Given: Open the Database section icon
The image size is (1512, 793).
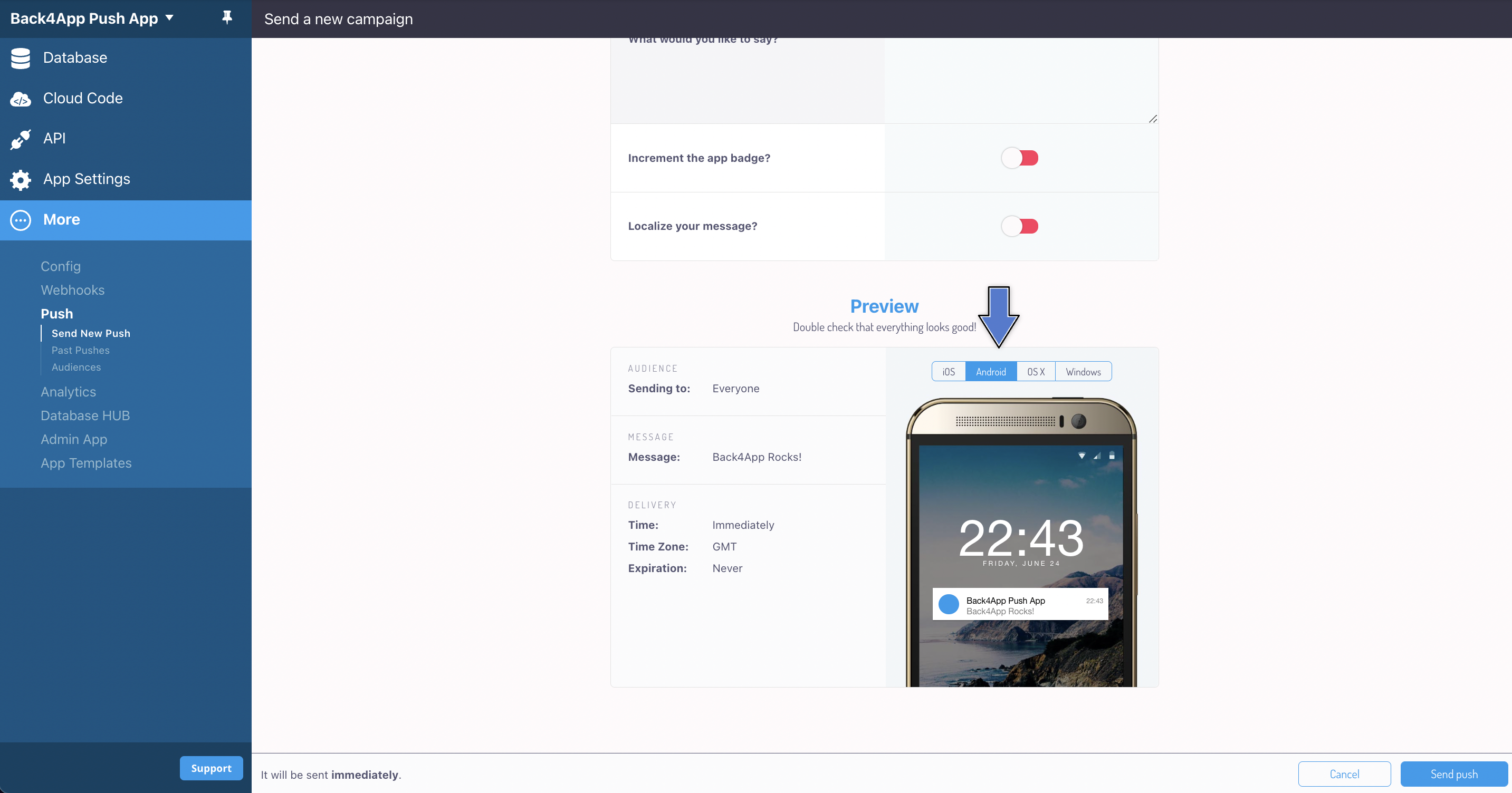Looking at the screenshot, I should [21, 58].
